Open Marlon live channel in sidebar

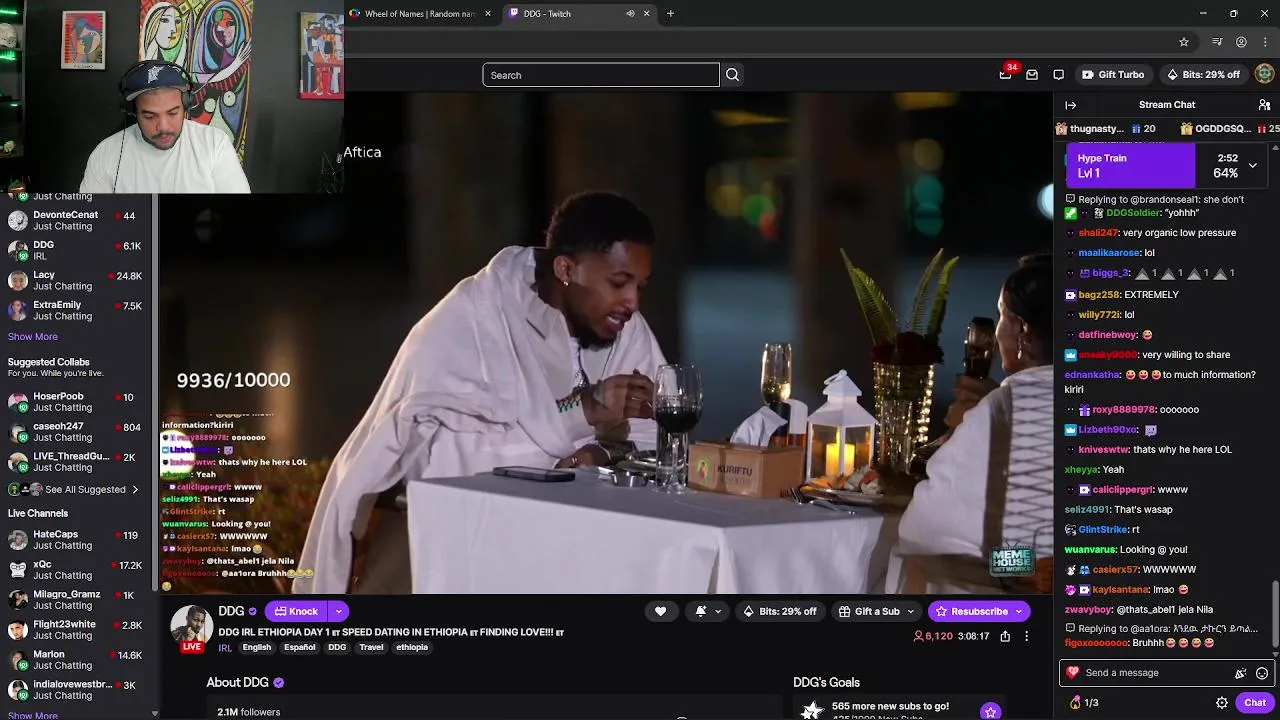coord(77,660)
